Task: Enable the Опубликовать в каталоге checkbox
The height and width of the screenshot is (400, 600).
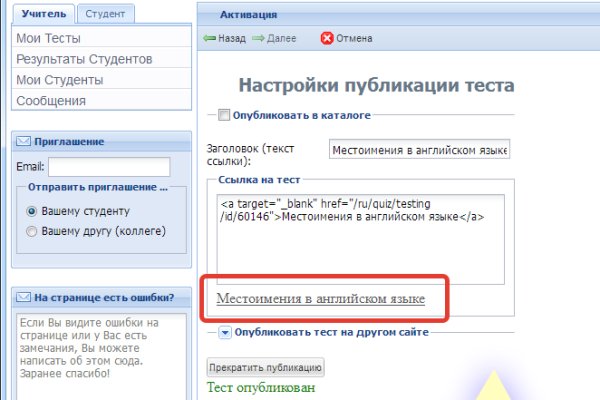Action: [x=224, y=115]
